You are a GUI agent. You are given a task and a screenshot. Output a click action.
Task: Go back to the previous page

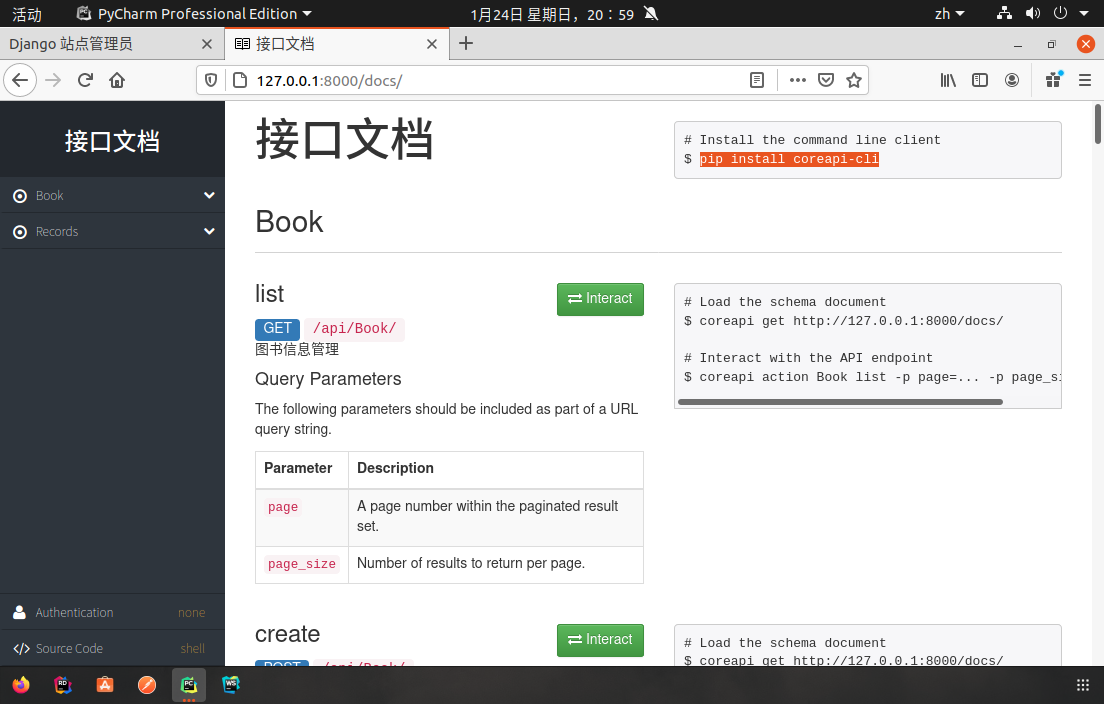pos(20,80)
